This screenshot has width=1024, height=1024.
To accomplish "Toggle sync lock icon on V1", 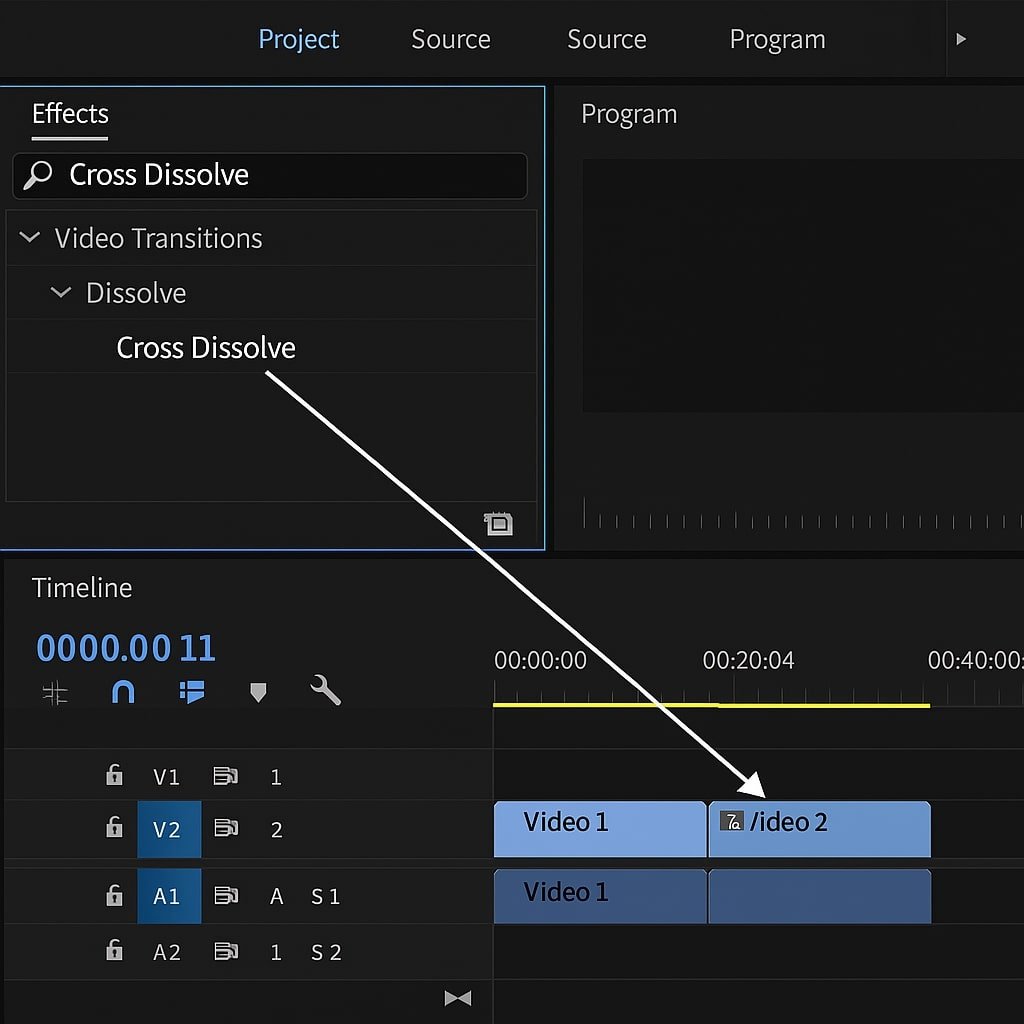I will tap(226, 776).
